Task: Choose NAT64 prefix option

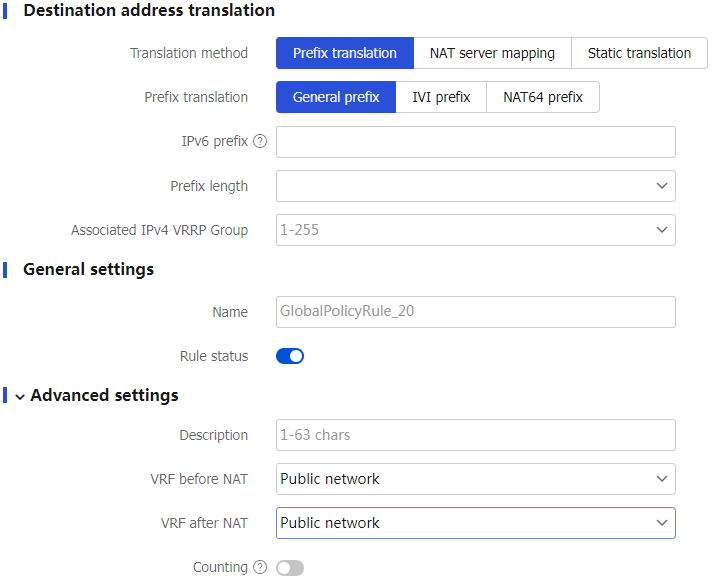Action: pyautogui.click(x=543, y=97)
